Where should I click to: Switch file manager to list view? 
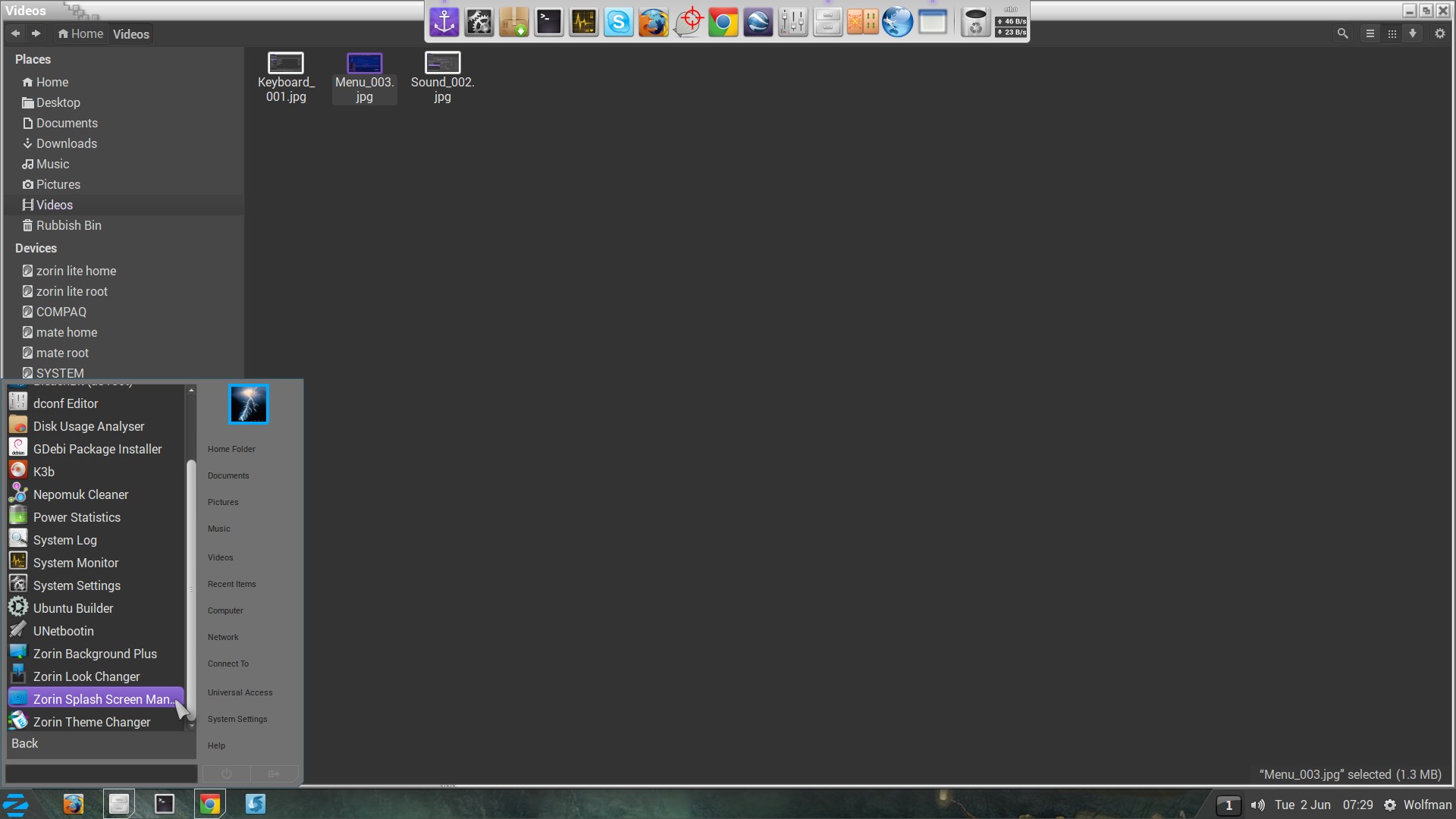tap(1370, 33)
